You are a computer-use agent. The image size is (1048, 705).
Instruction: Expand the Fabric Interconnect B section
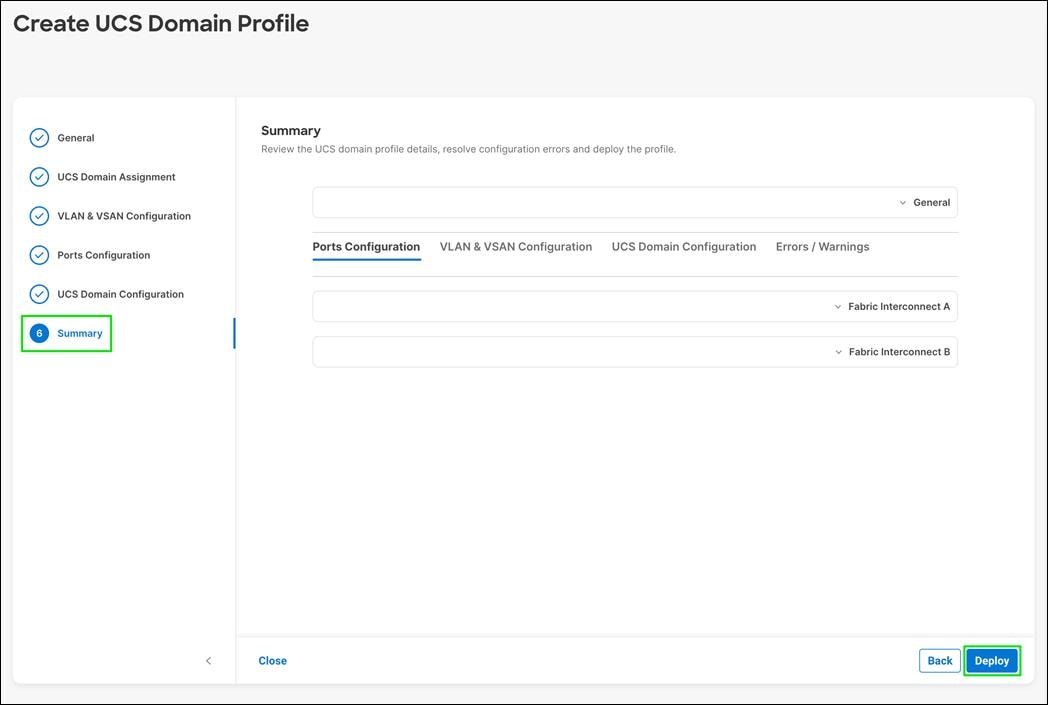[838, 351]
